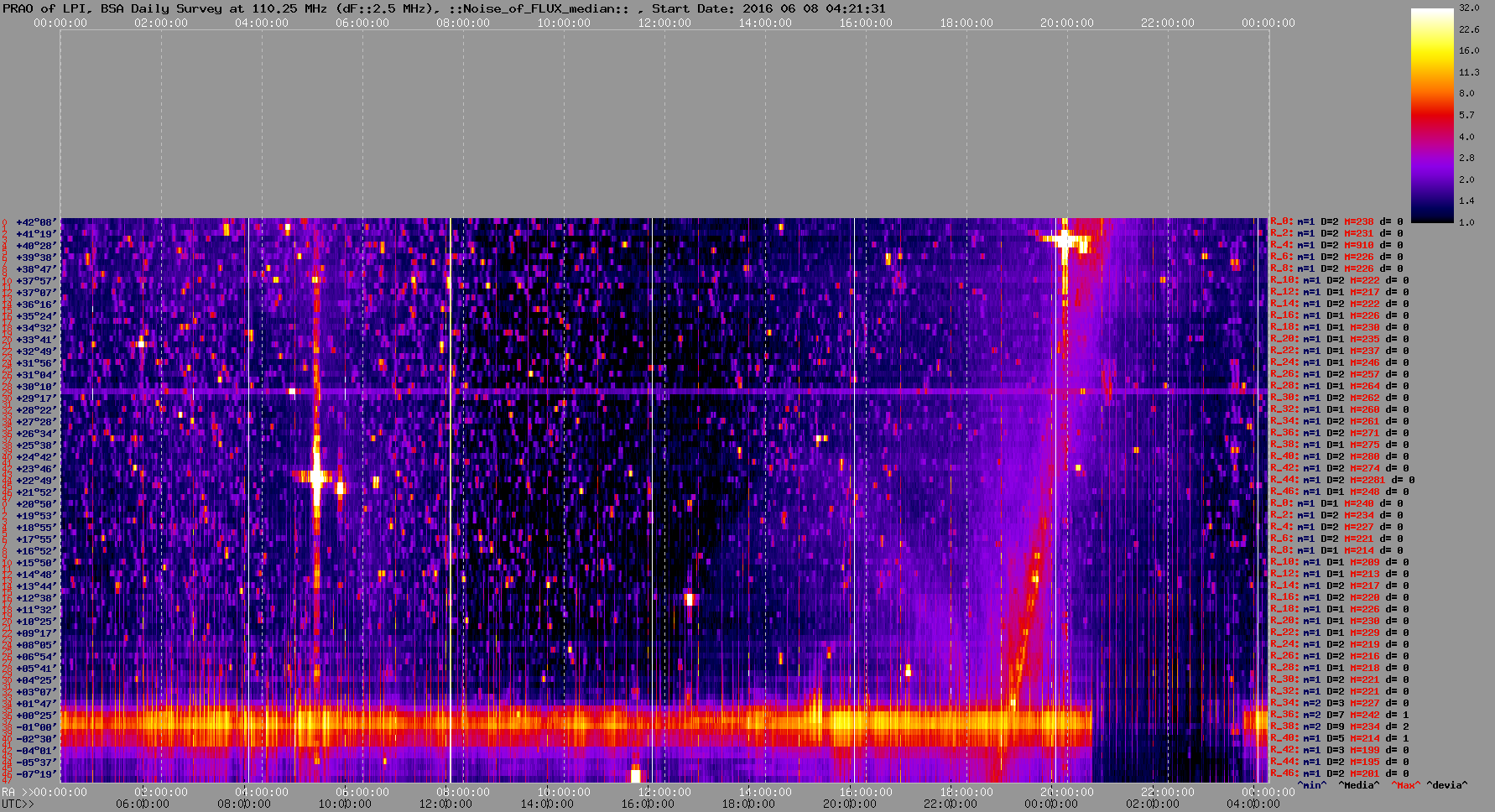Image resolution: width=1495 pixels, height=812 pixels.
Task: Click stats row R_46 with M=248
Action: (1340, 492)
